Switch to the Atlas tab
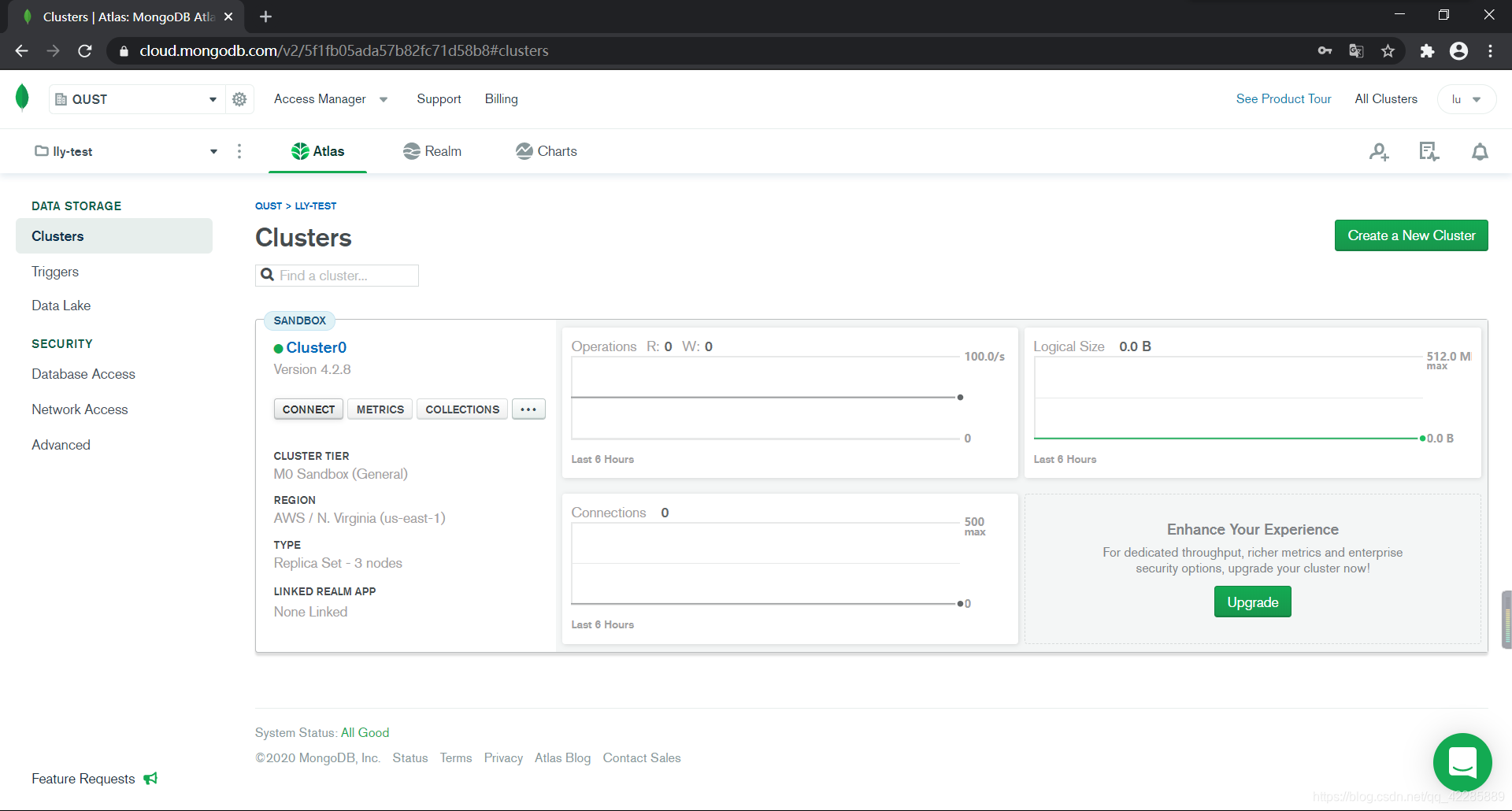1512x811 pixels. 318,151
